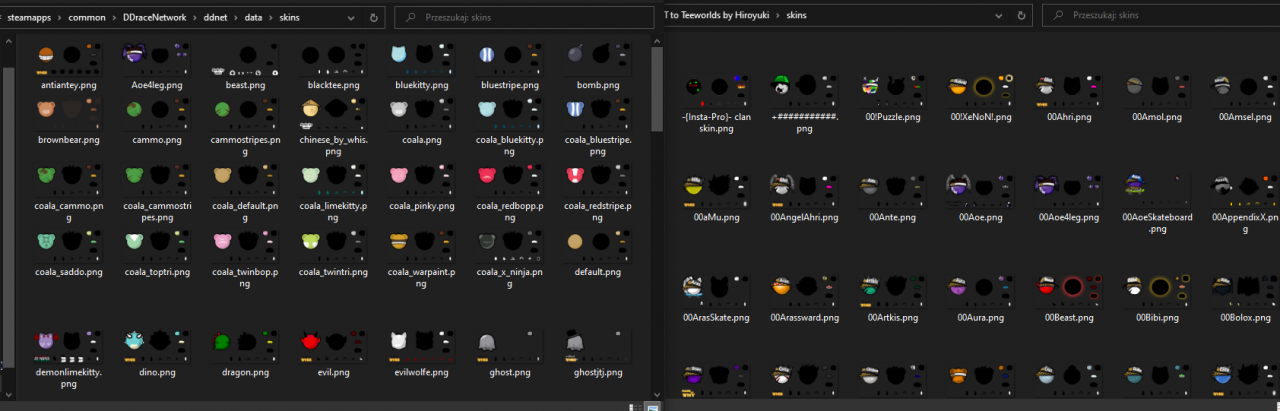Expand right address bar history dropdown
This screenshot has height=411, width=1280.
[997, 17]
